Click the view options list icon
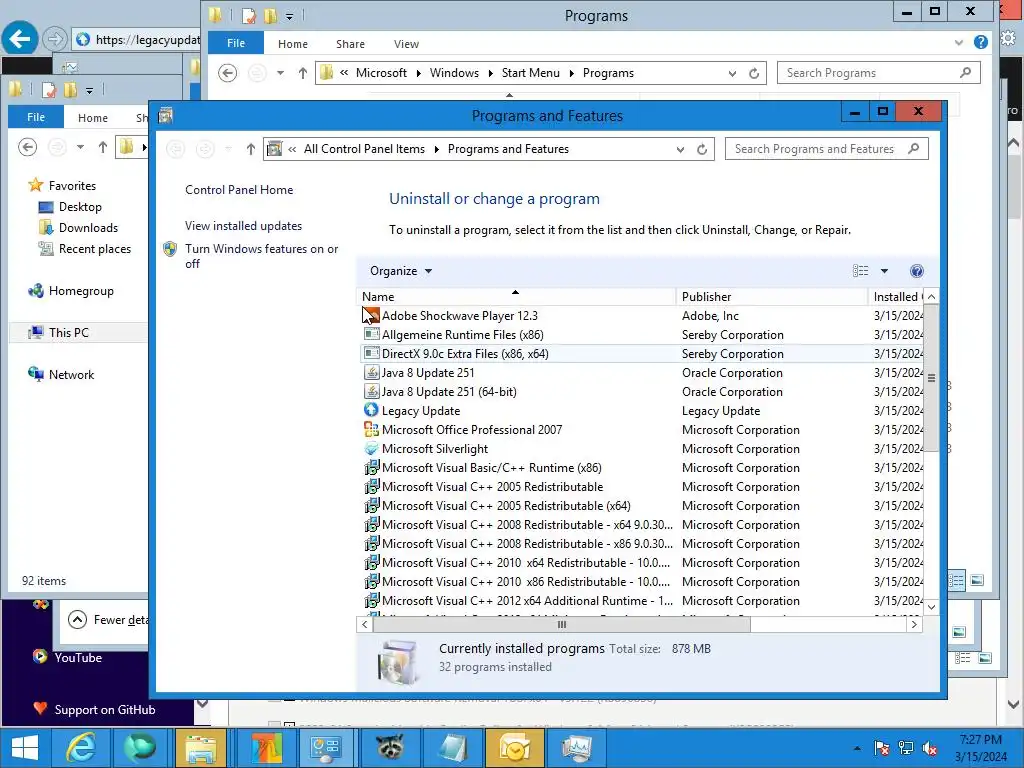This screenshot has width=1024, height=768. tap(861, 270)
